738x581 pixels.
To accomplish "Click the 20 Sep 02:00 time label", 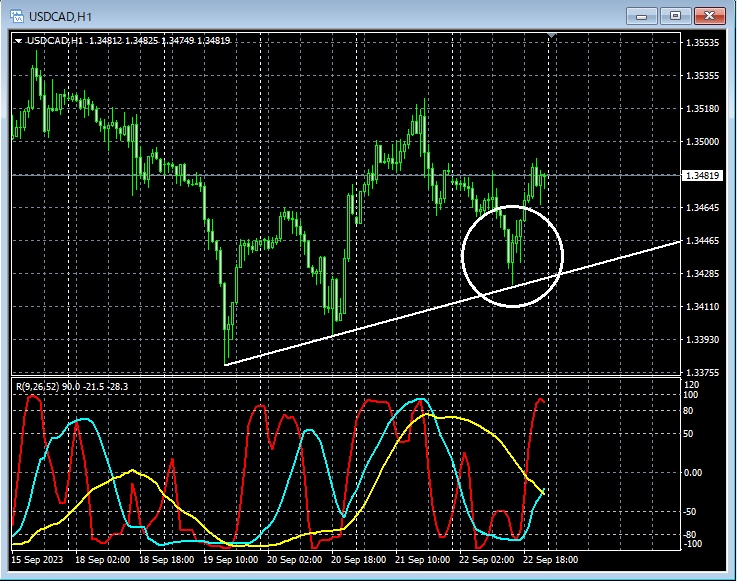I will point(295,560).
